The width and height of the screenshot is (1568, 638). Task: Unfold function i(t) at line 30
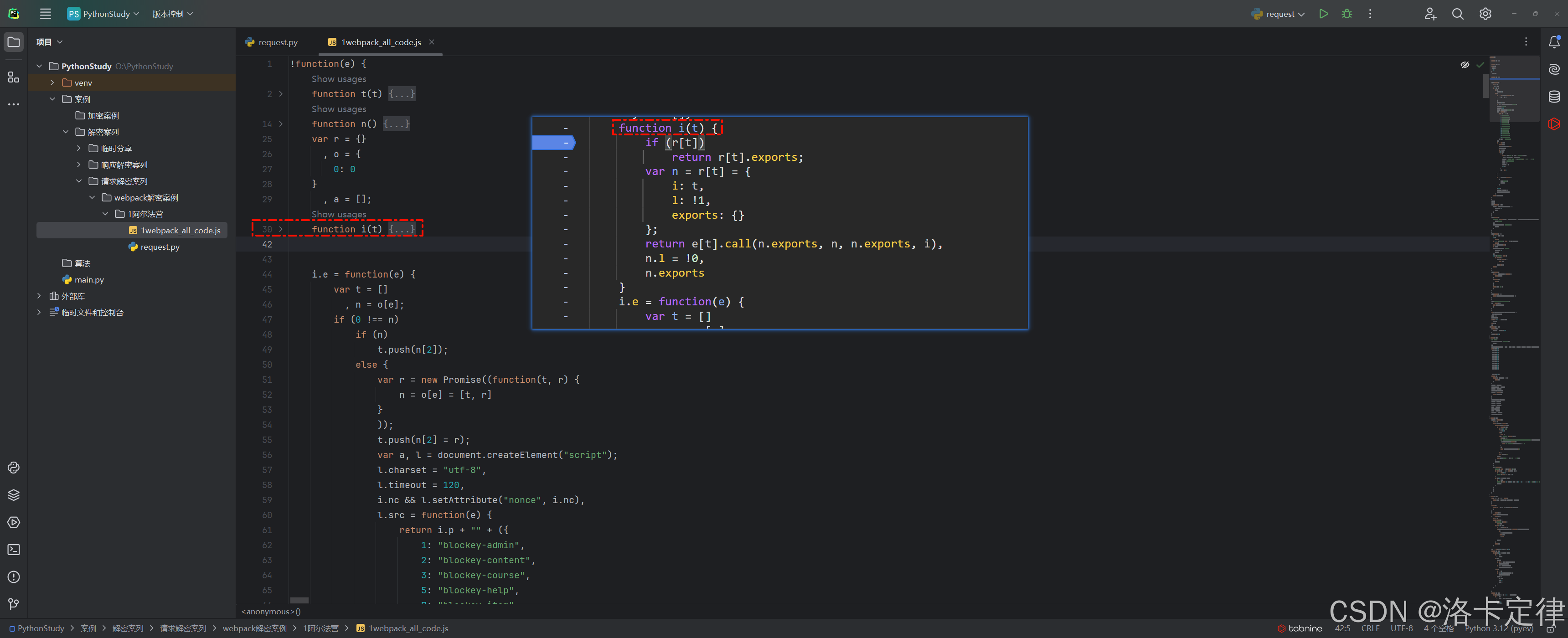coord(281,230)
